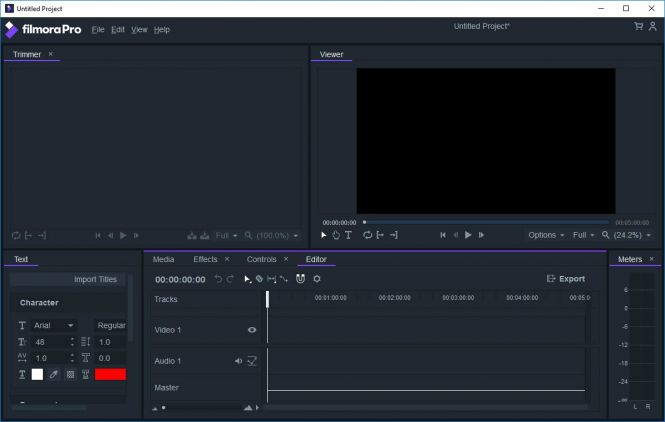Step back one frame in Viewer
The image size is (665, 422).
pos(455,235)
